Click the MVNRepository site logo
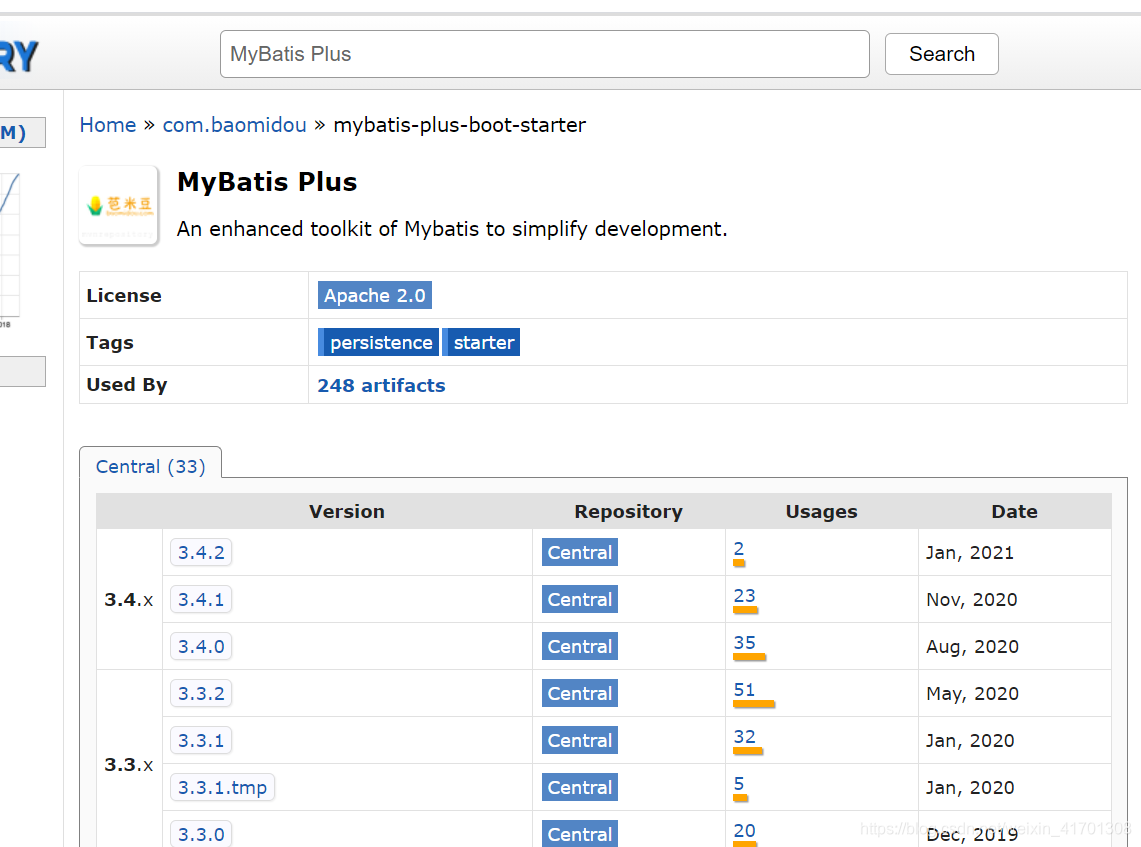 [19, 55]
